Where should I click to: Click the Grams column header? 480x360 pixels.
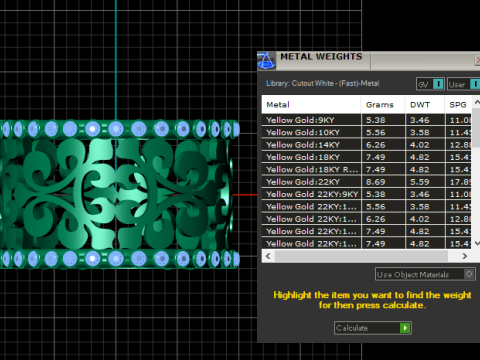point(383,105)
